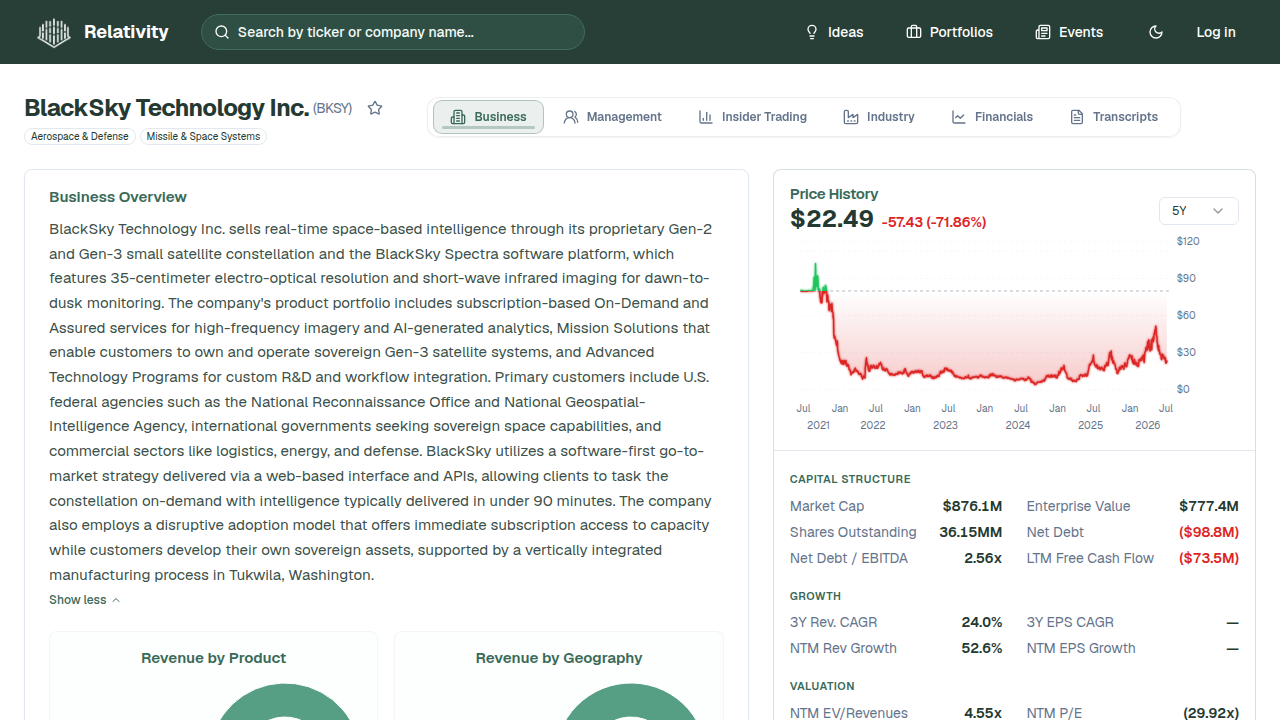The width and height of the screenshot is (1280, 720).
Task: Click the Transcripts document icon
Action: pyautogui.click(x=1077, y=117)
